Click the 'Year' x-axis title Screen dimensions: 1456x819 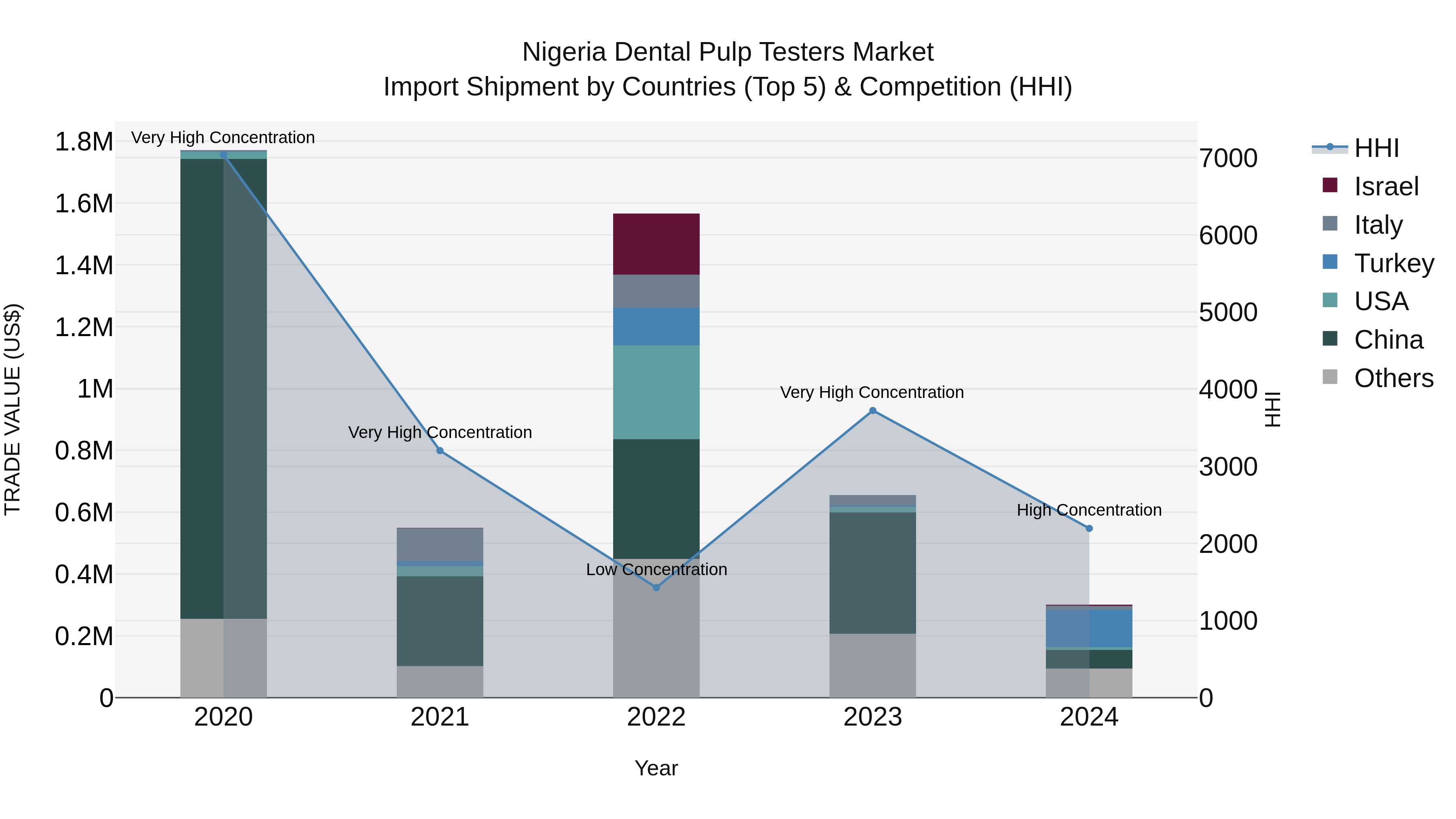656,768
